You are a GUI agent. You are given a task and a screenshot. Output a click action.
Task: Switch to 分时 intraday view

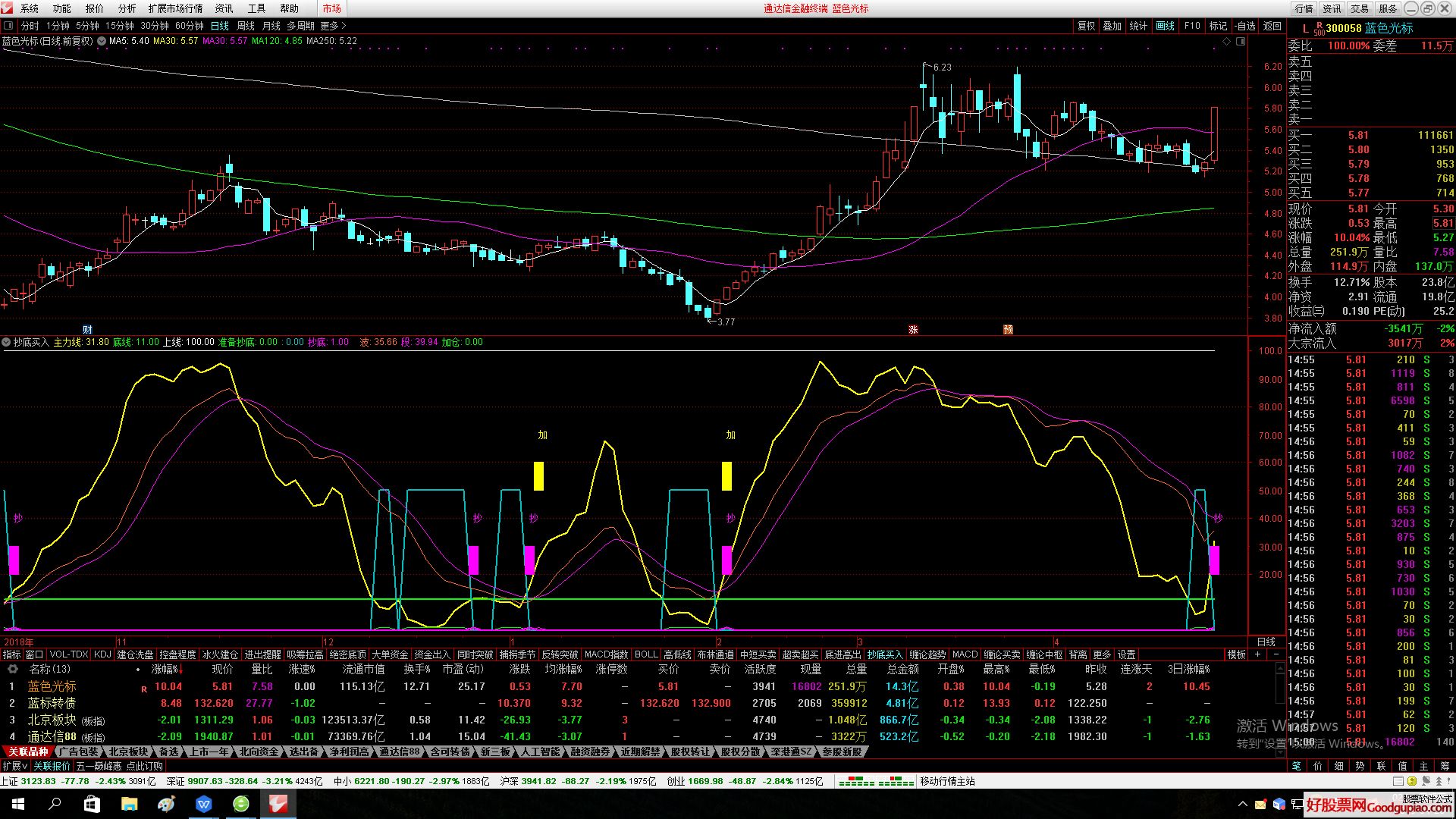[x=30, y=26]
